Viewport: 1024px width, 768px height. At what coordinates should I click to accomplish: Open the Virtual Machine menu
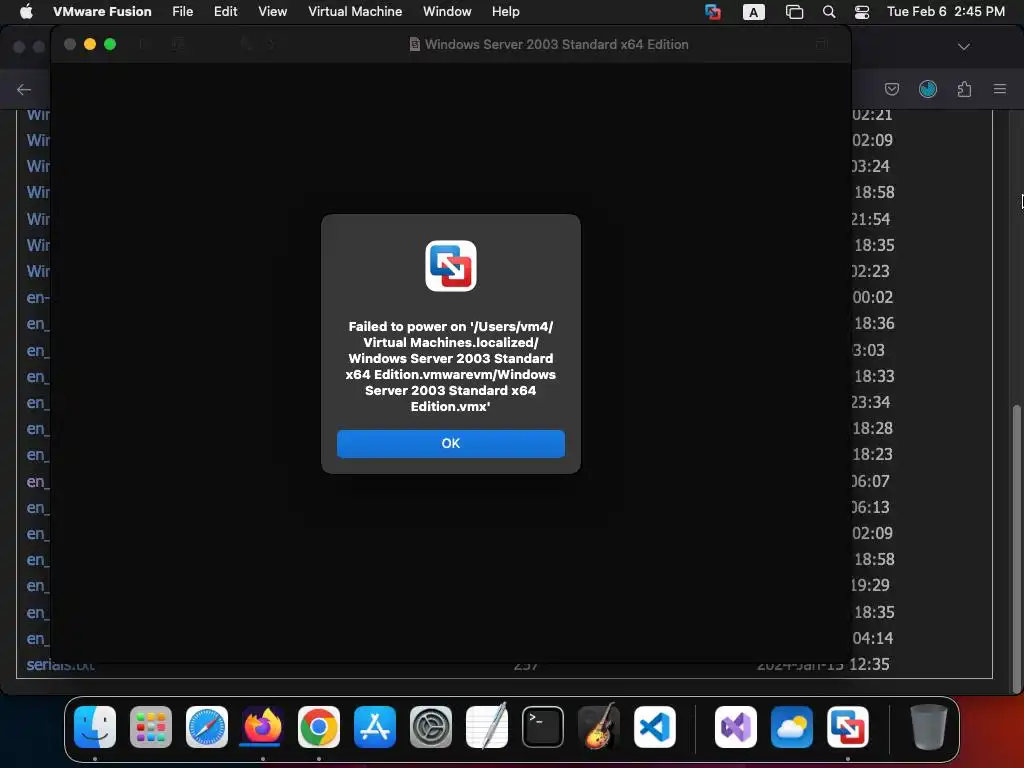[355, 11]
